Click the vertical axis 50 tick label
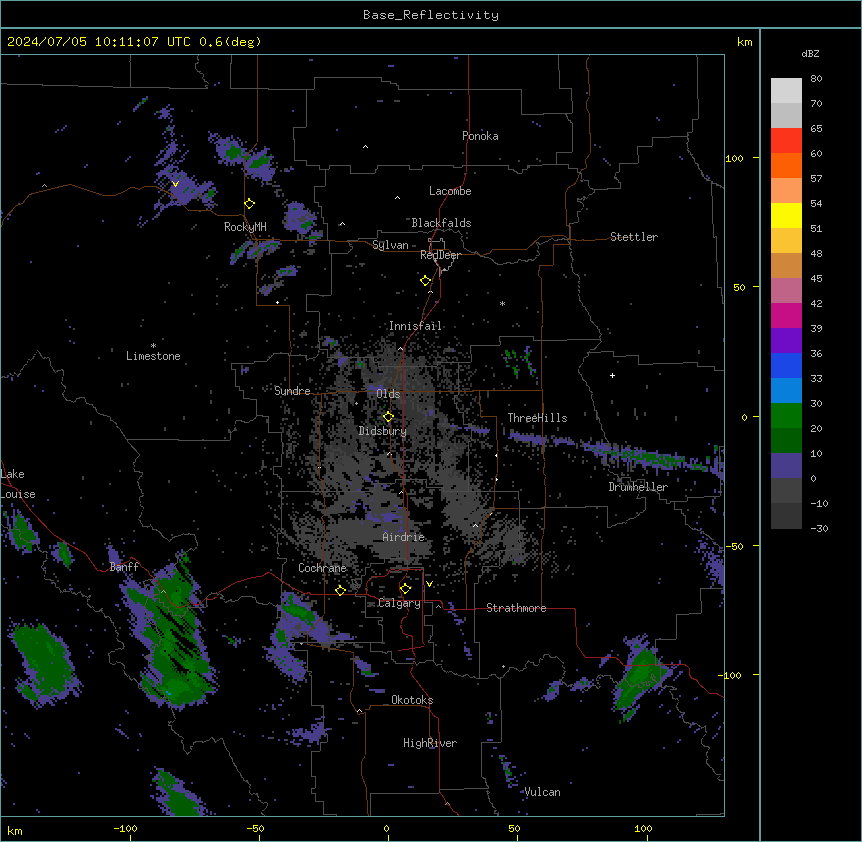862x842 pixels. pos(739,287)
